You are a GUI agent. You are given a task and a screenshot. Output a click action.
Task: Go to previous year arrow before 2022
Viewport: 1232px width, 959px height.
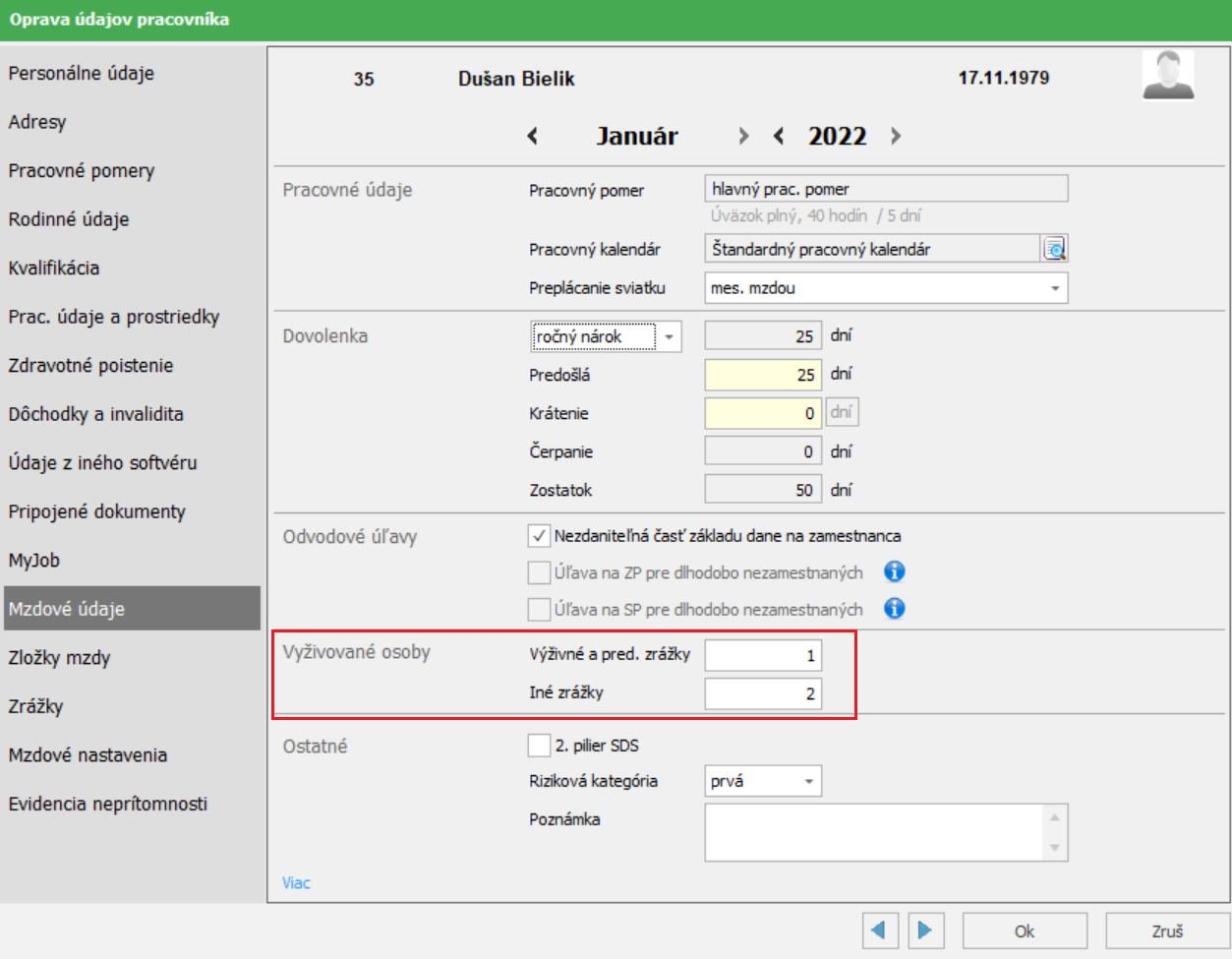779,136
